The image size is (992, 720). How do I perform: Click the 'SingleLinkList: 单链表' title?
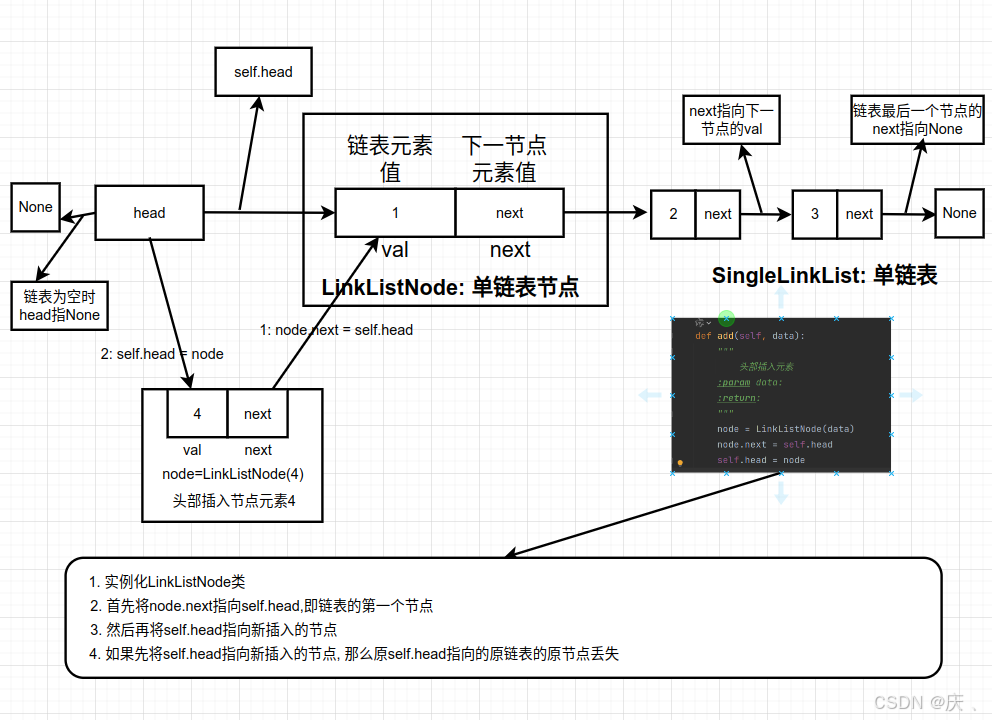coord(824,275)
